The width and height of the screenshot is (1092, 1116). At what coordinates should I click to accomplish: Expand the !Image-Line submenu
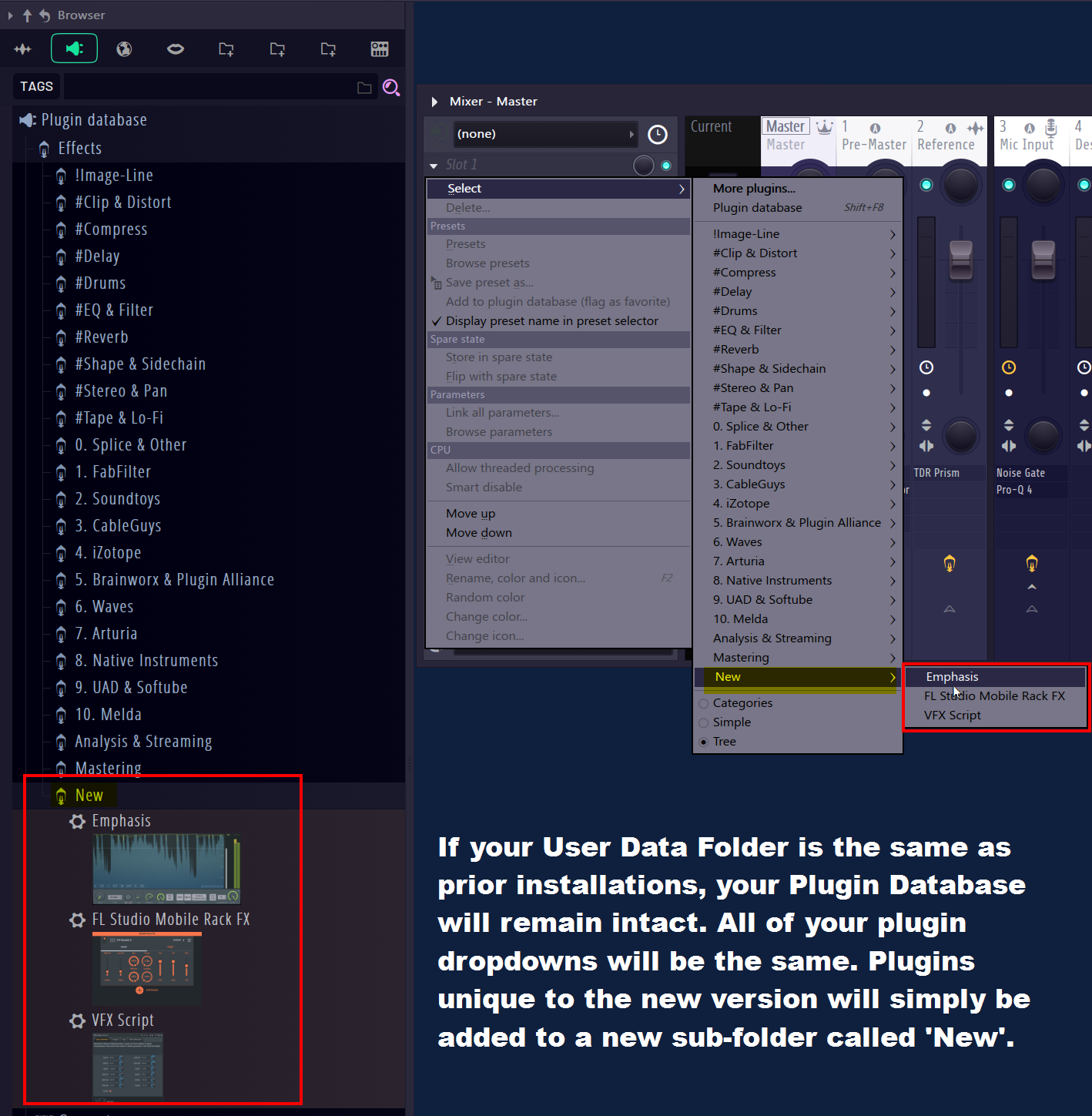(798, 234)
